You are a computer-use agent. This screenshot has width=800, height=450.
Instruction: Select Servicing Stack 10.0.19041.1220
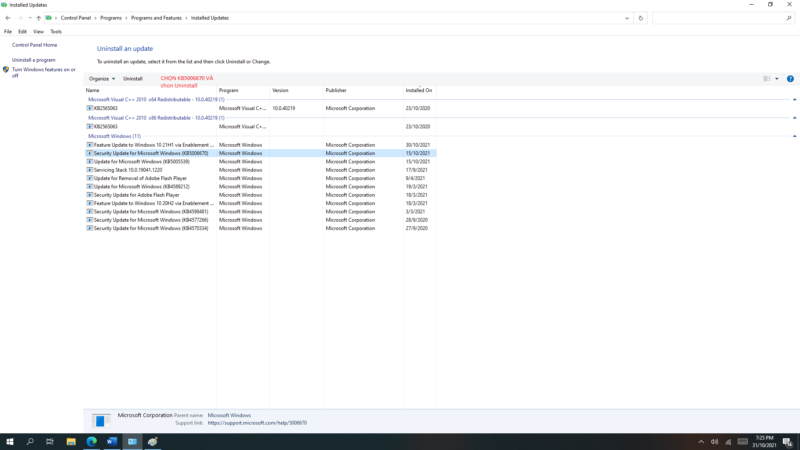tap(260, 170)
